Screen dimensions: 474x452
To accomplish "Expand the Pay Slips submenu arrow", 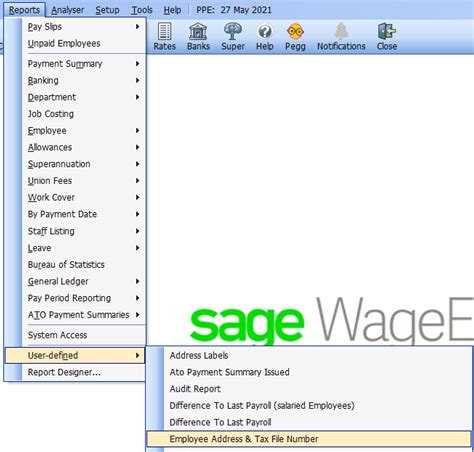I will 137,27.
